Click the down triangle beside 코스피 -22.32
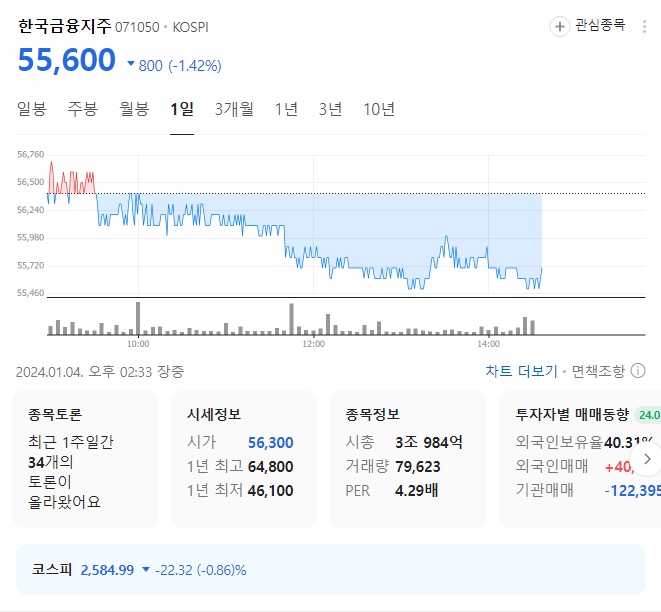Viewport: 661px width, 612px height. tap(146, 570)
